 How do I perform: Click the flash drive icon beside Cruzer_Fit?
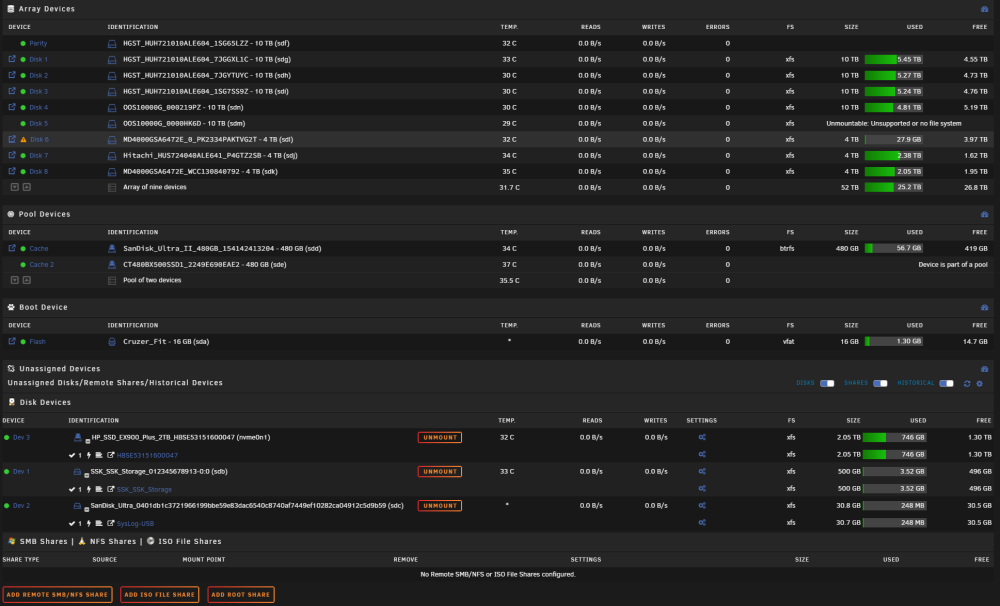tap(112, 342)
